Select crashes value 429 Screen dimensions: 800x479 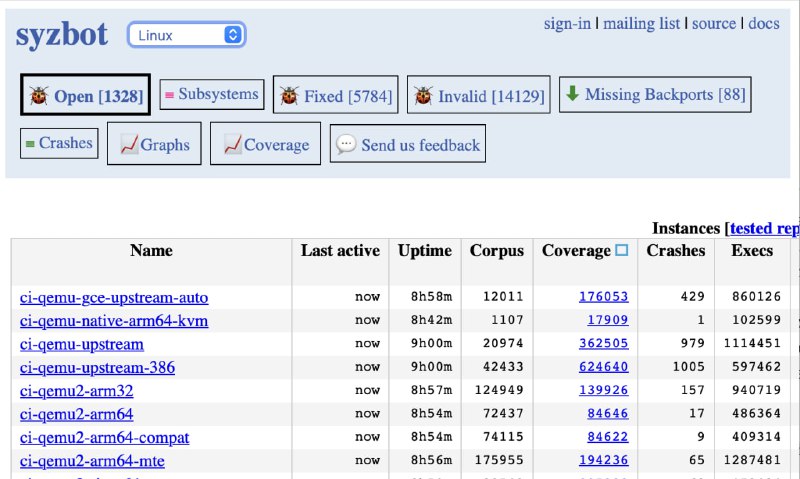[x=693, y=296]
